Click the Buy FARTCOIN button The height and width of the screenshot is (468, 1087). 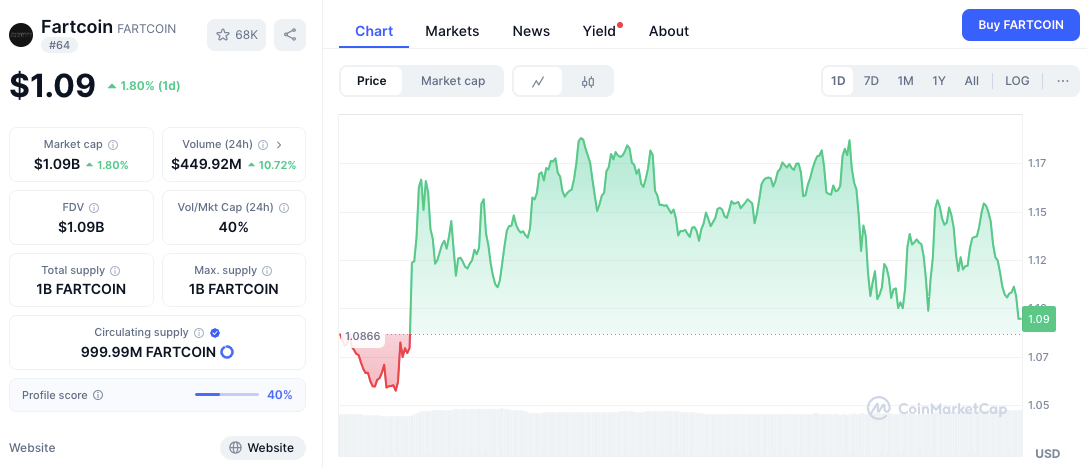pyautogui.click(x=1020, y=25)
